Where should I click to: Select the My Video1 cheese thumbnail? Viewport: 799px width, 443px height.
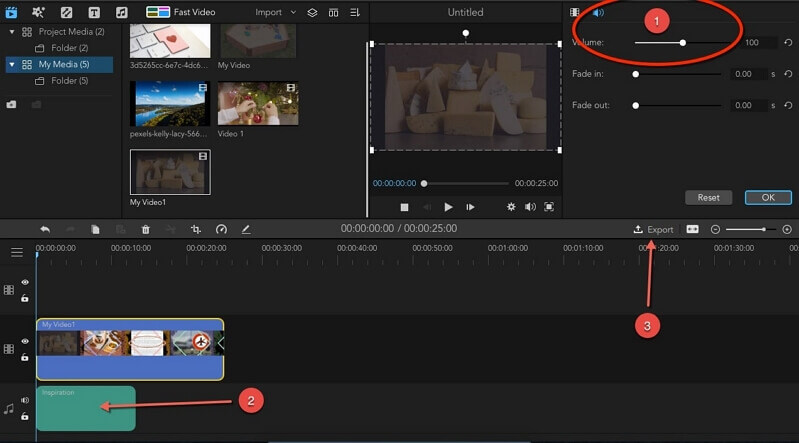tap(170, 172)
